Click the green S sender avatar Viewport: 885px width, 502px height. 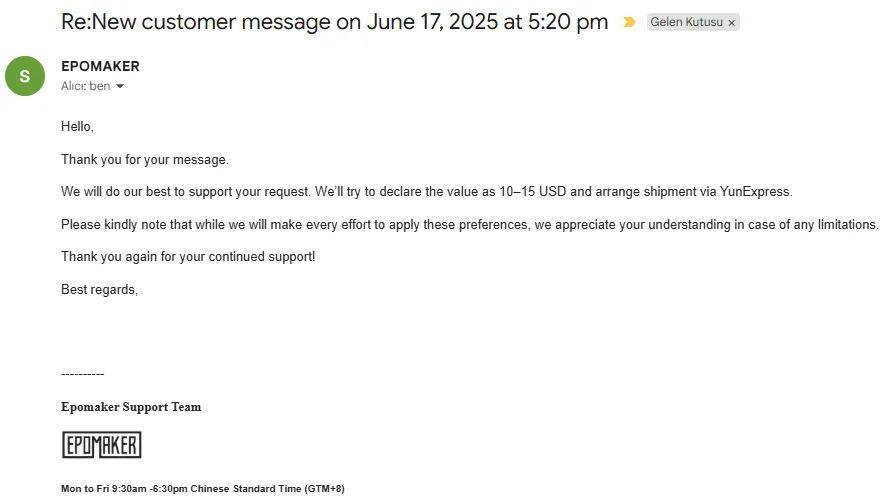pos(25,76)
